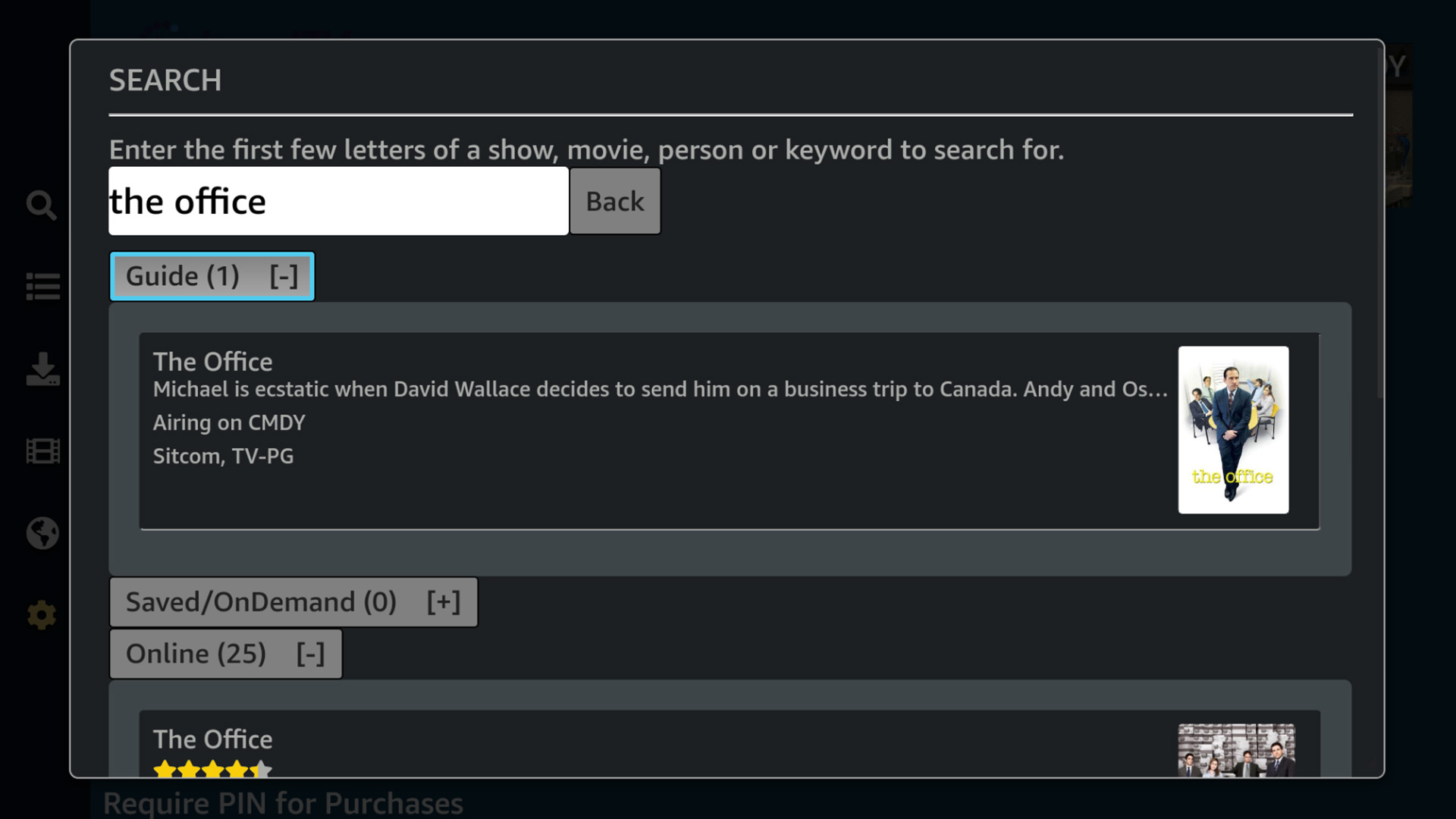1456x819 pixels.
Task: Open The Office title in Guide results
Action: pyautogui.click(x=212, y=362)
